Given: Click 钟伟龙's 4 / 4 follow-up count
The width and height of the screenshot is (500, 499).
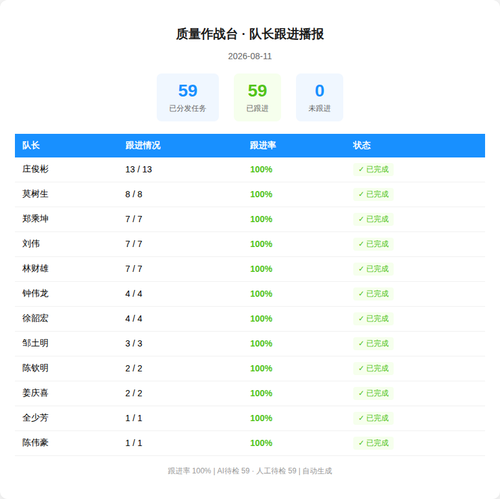Looking at the screenshot, I should 134,294.
